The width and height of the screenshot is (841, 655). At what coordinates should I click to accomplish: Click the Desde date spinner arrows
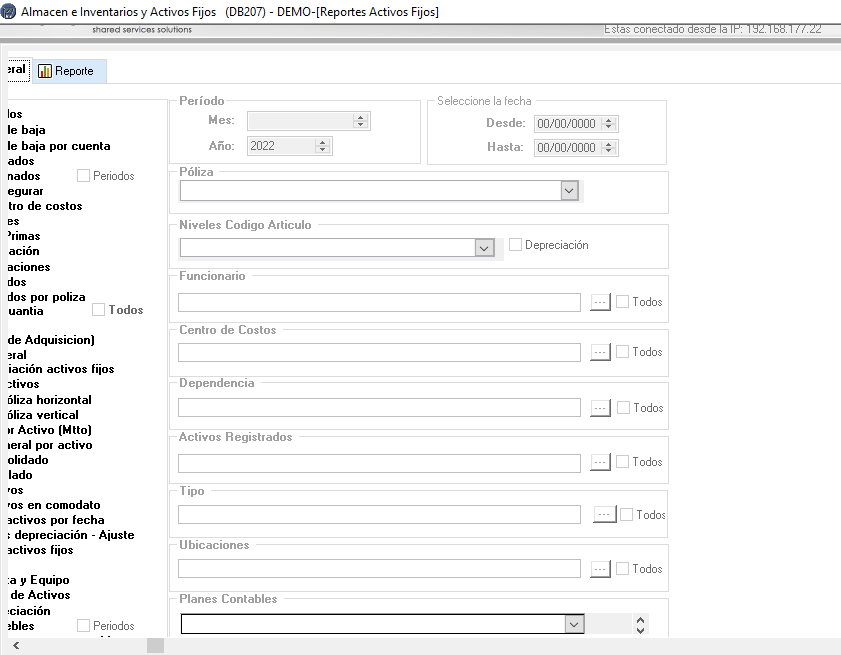[610, 124]
